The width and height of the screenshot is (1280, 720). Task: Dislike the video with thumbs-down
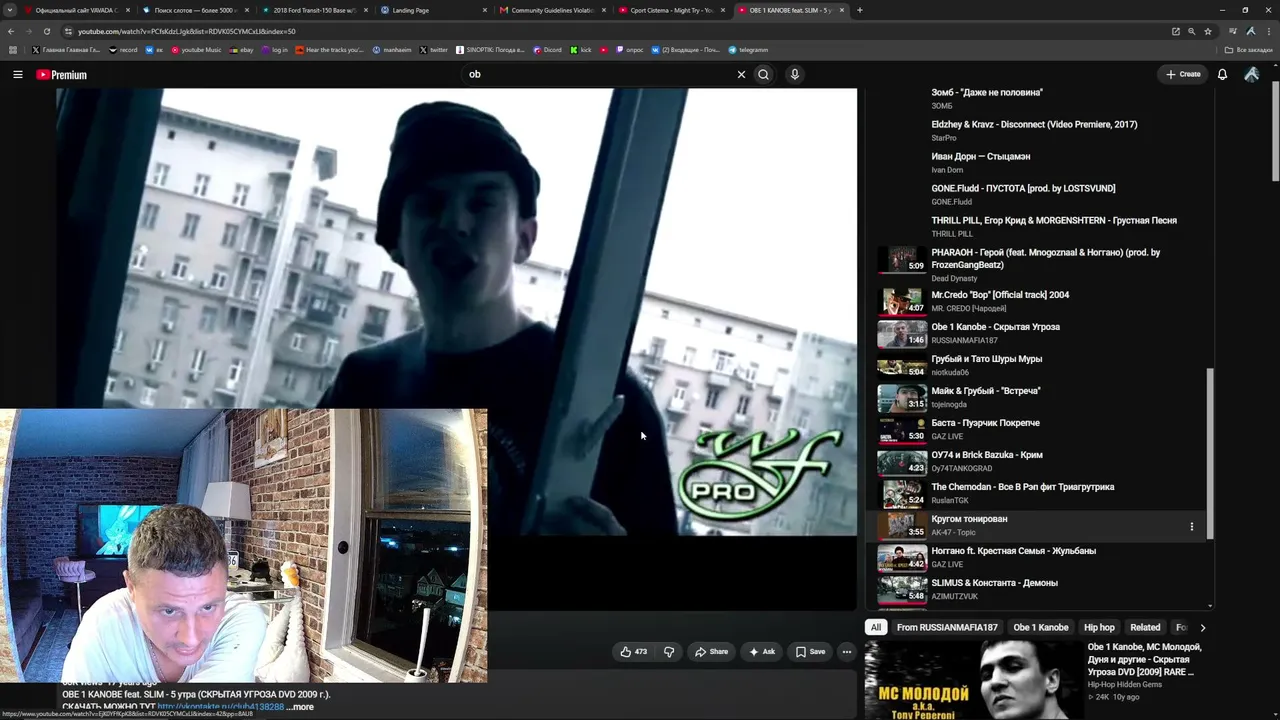tap(669, 652)
